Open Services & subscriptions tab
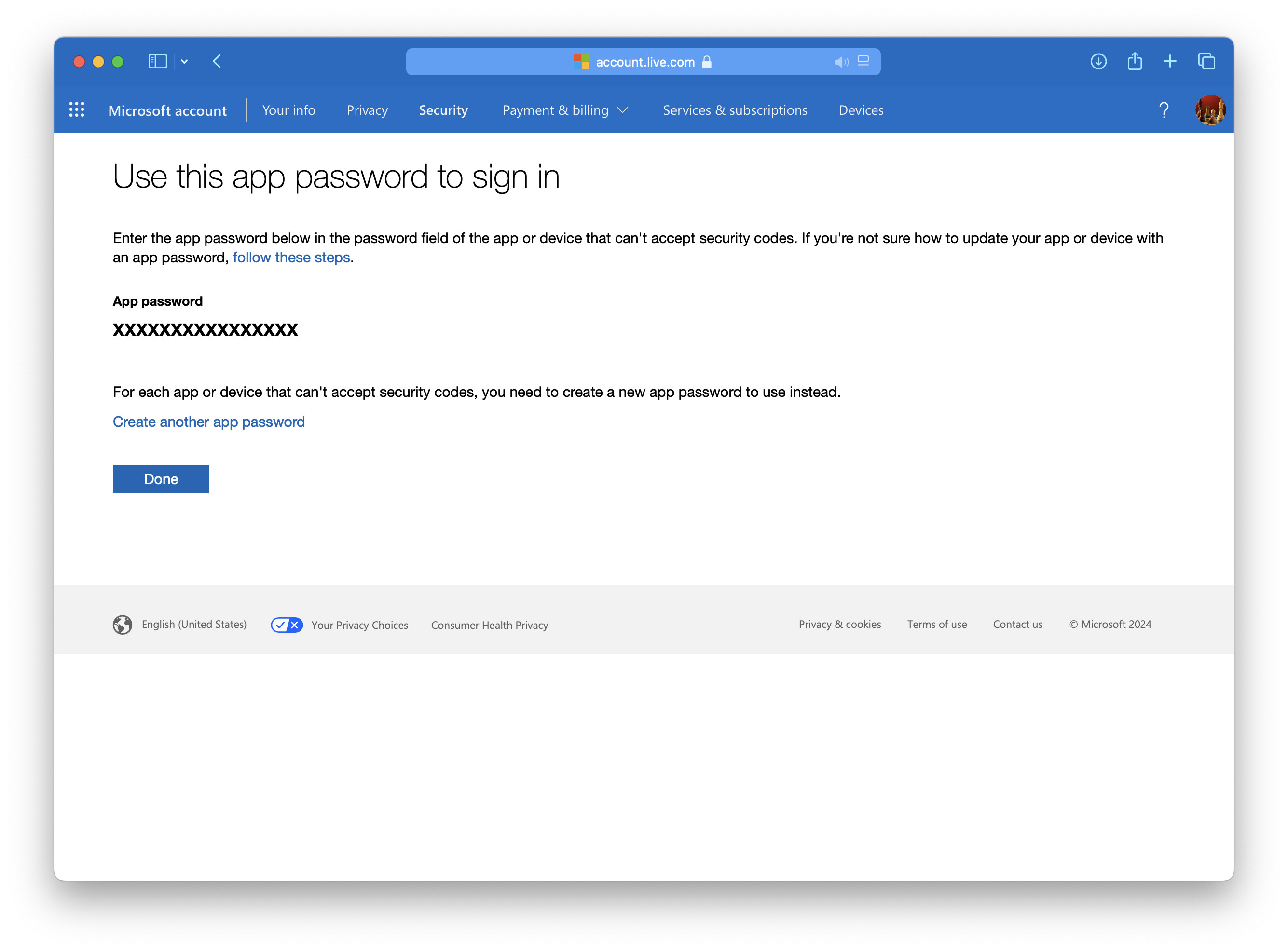Viewport: 1288px width, 952px height. 735,109
